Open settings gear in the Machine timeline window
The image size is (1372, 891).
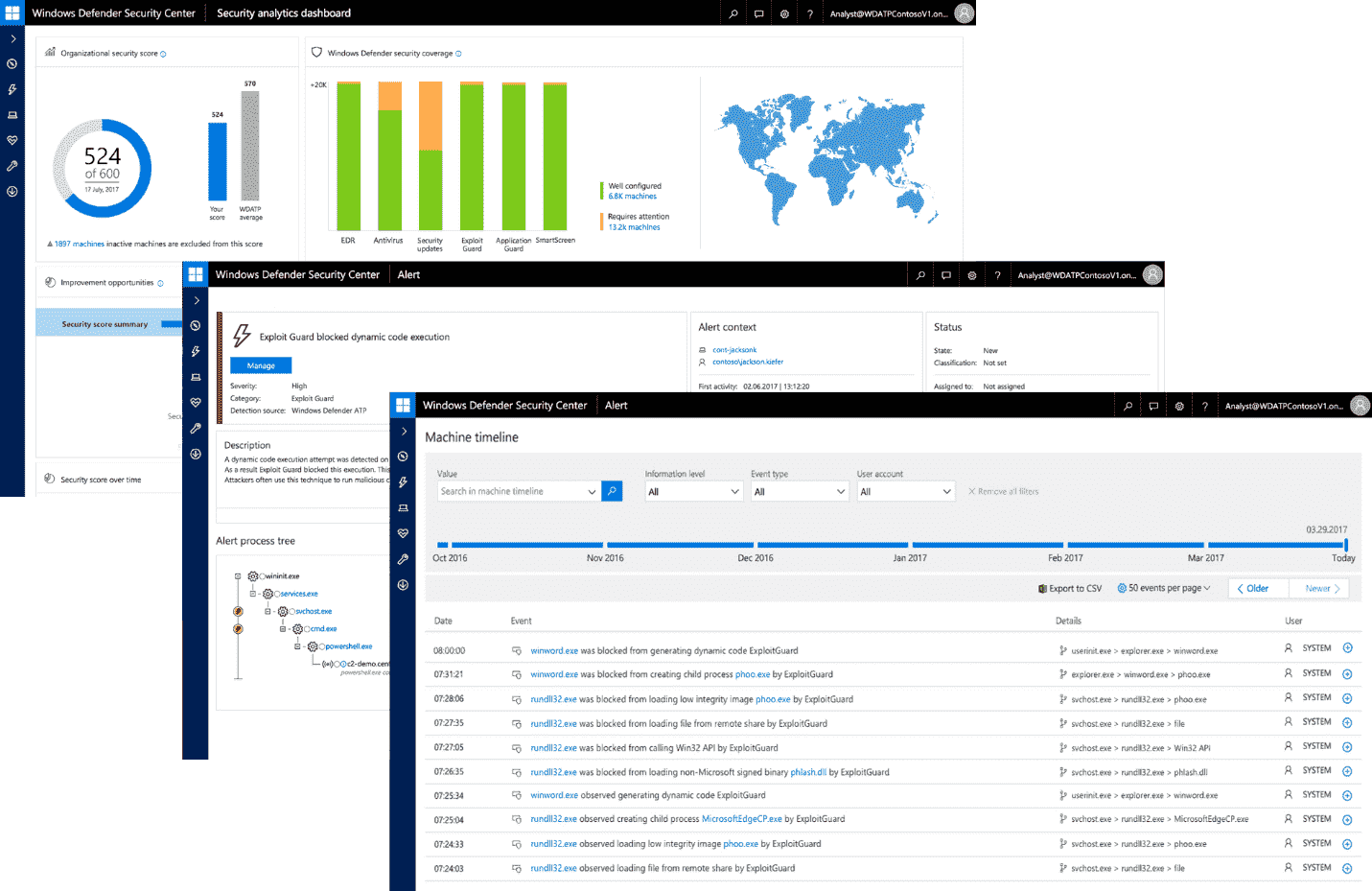[x=1179, y=406]
